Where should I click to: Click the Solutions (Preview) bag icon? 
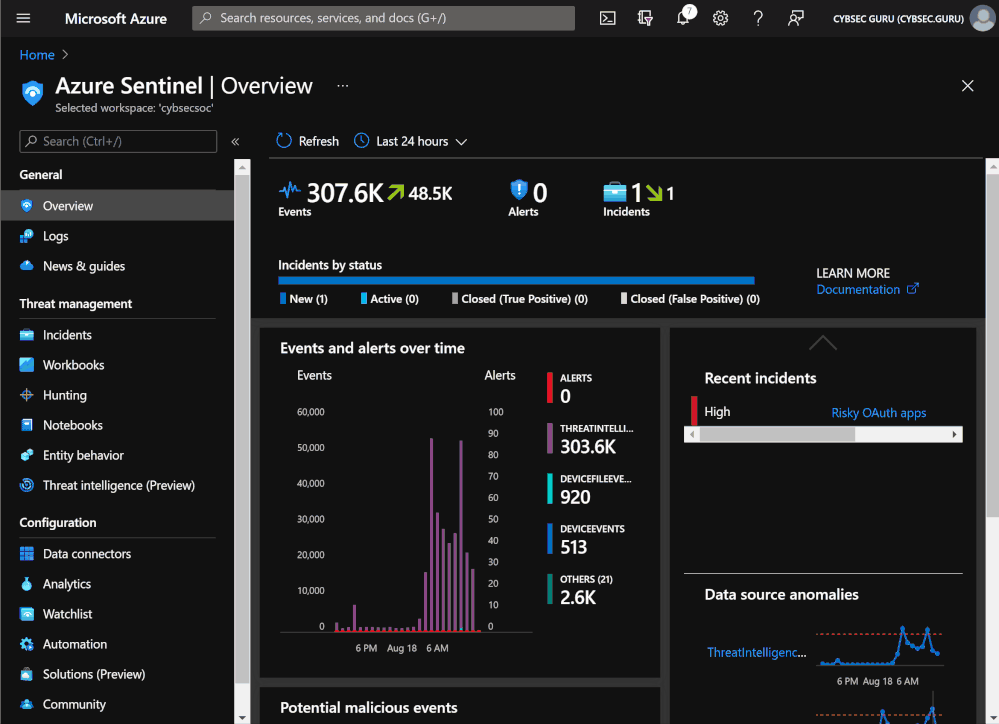(27, 674)
